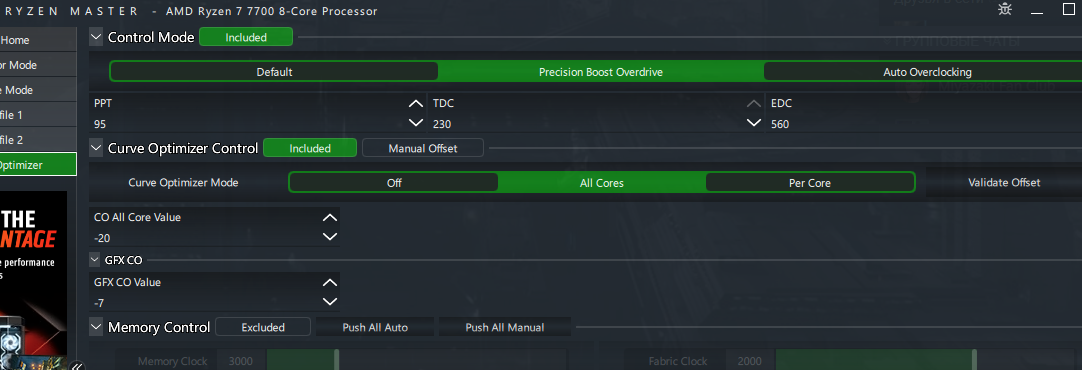
Task: Click the Push All Manual button
Action: [504, 327]
